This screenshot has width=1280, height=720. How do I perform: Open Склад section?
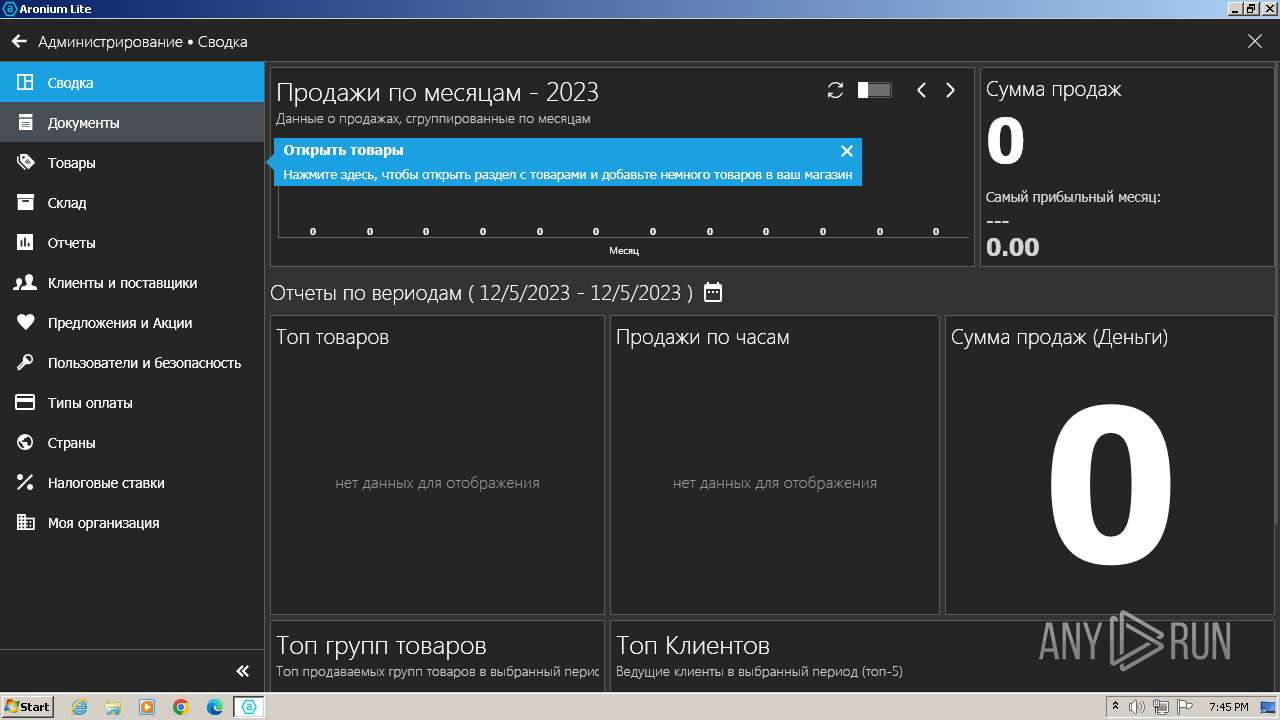(132, 203)
